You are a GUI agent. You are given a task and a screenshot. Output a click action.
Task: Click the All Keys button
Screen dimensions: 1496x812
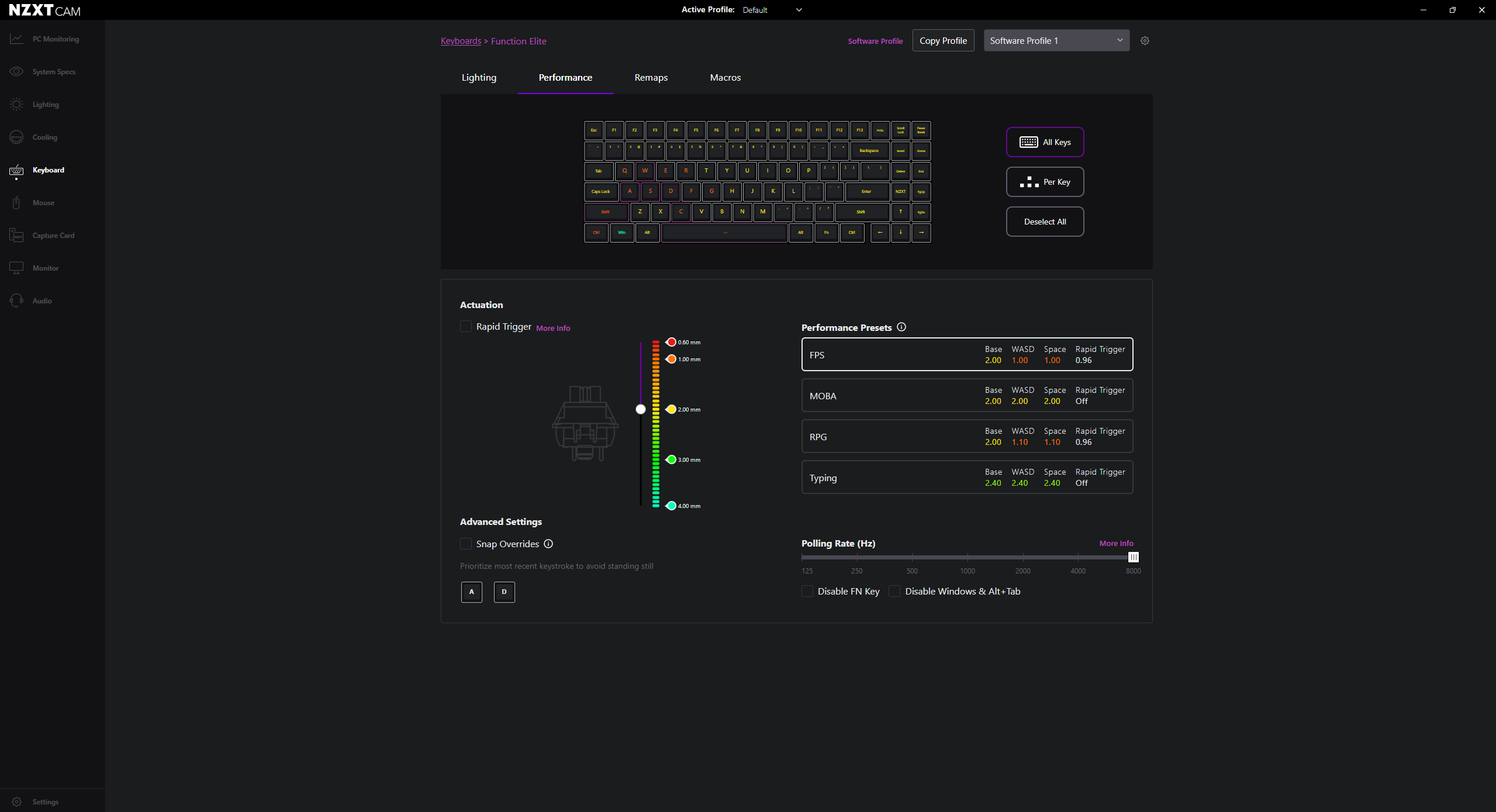[x=1045, y=142]
